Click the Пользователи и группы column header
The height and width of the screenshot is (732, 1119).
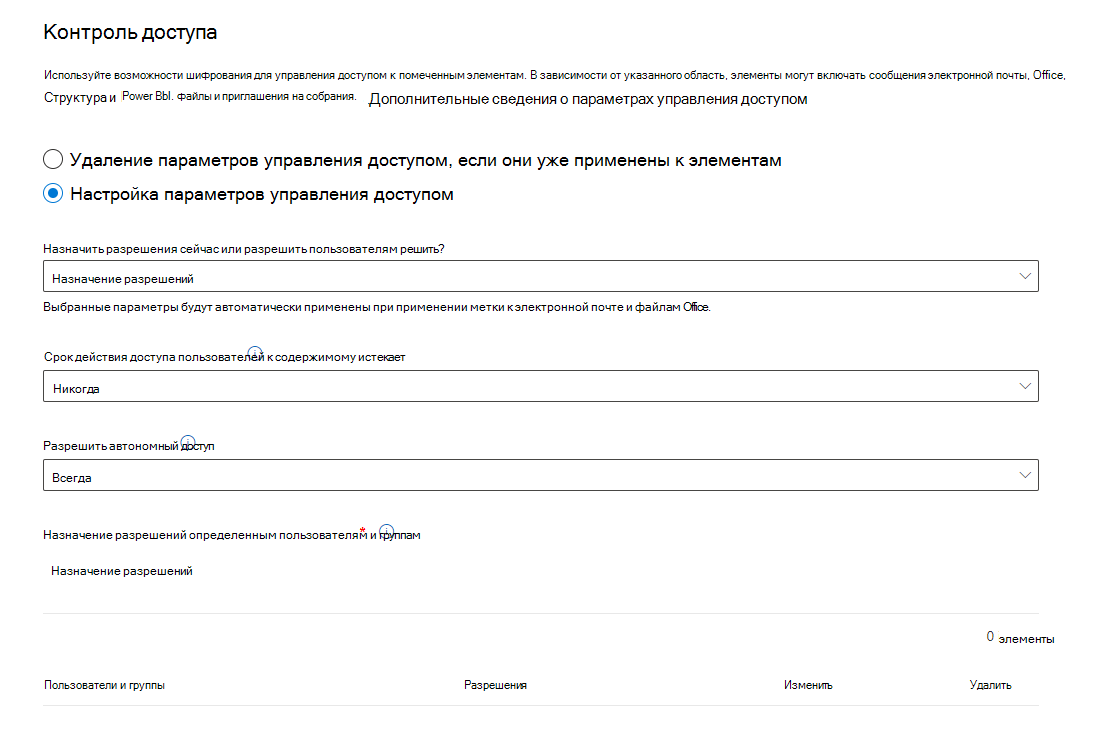[x=104, y=685]
